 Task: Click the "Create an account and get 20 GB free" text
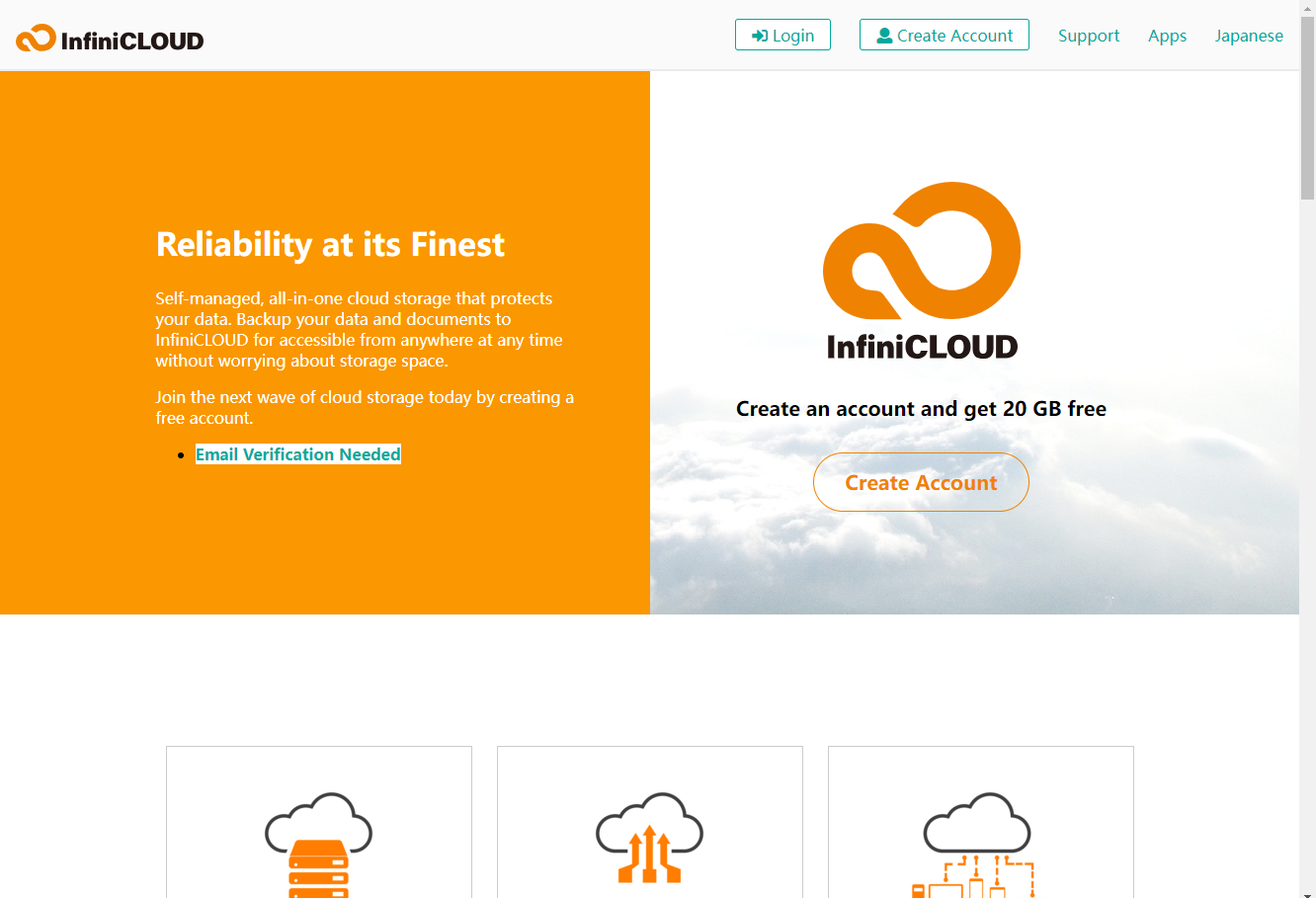click(x=921, y=409)
